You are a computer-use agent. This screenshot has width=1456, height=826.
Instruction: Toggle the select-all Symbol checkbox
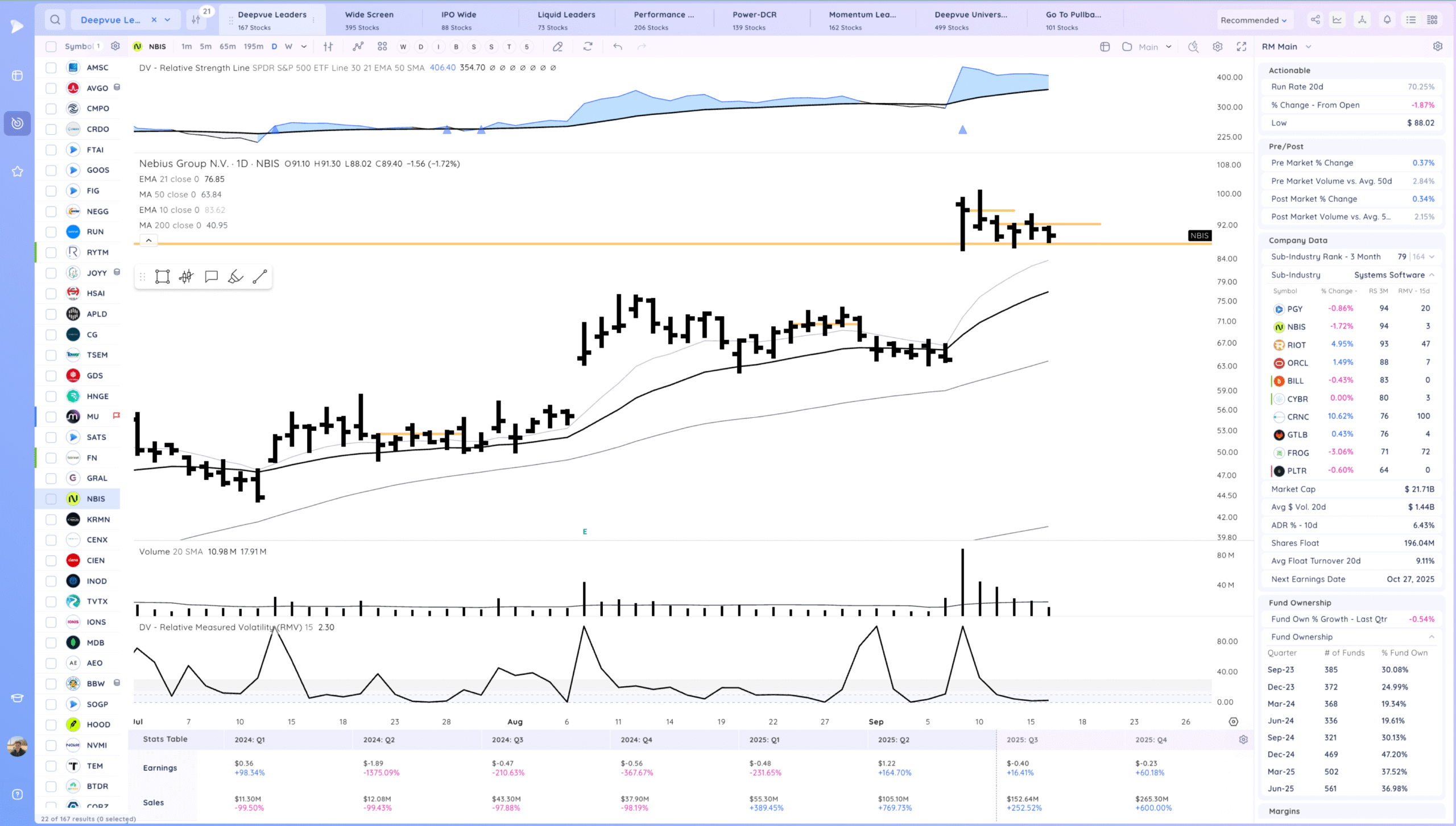point(51,47)
